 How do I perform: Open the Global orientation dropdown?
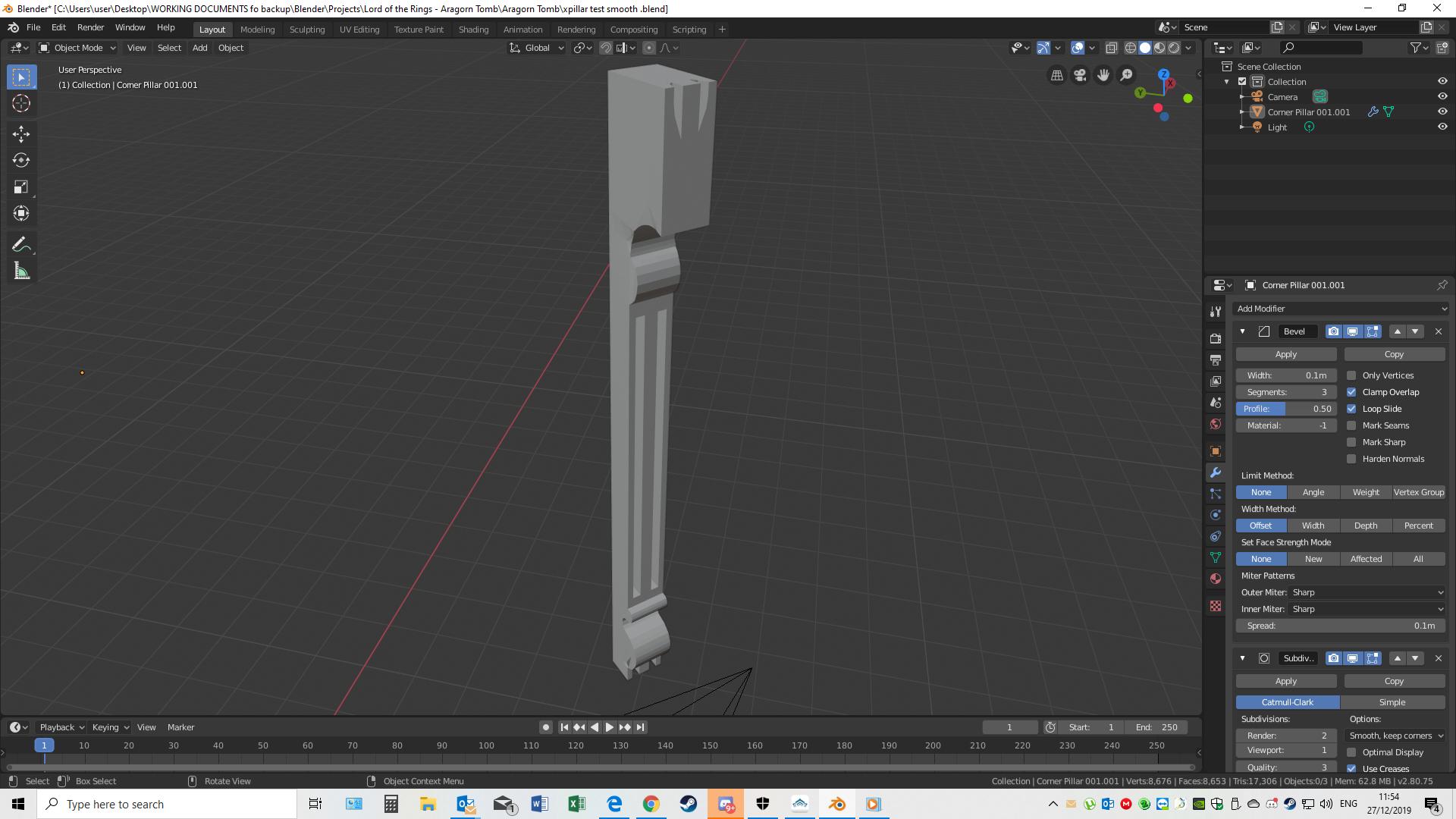coord(537,48)
